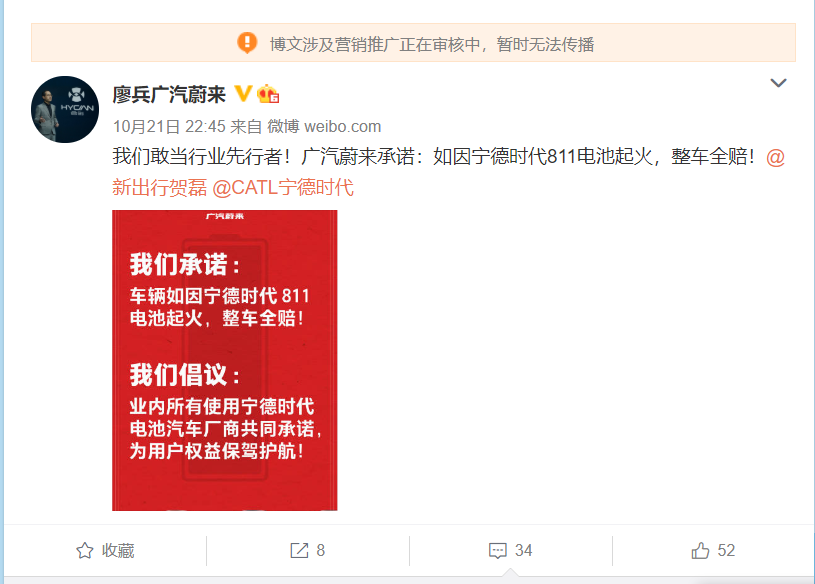The image size is (815, 584).
Task: Enlarge the red 我们承诺 poster image
Action: point(225,360)
